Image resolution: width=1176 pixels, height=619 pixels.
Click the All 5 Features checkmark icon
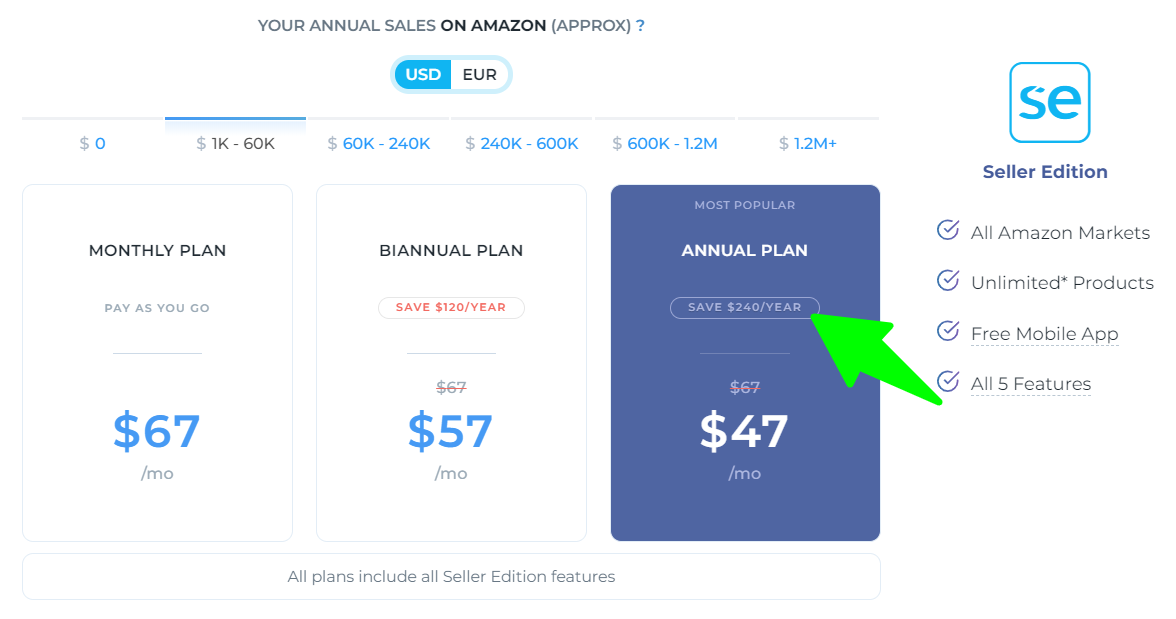948,382
